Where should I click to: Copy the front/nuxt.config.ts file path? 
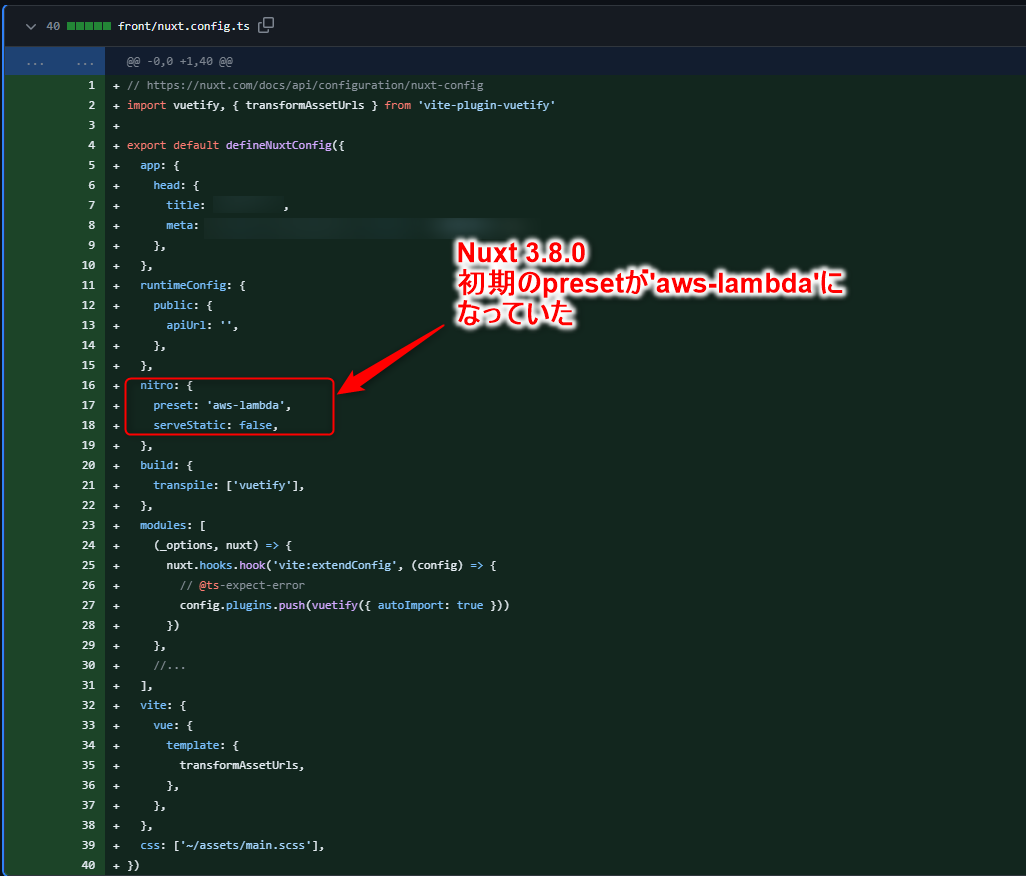click(266, 25)
